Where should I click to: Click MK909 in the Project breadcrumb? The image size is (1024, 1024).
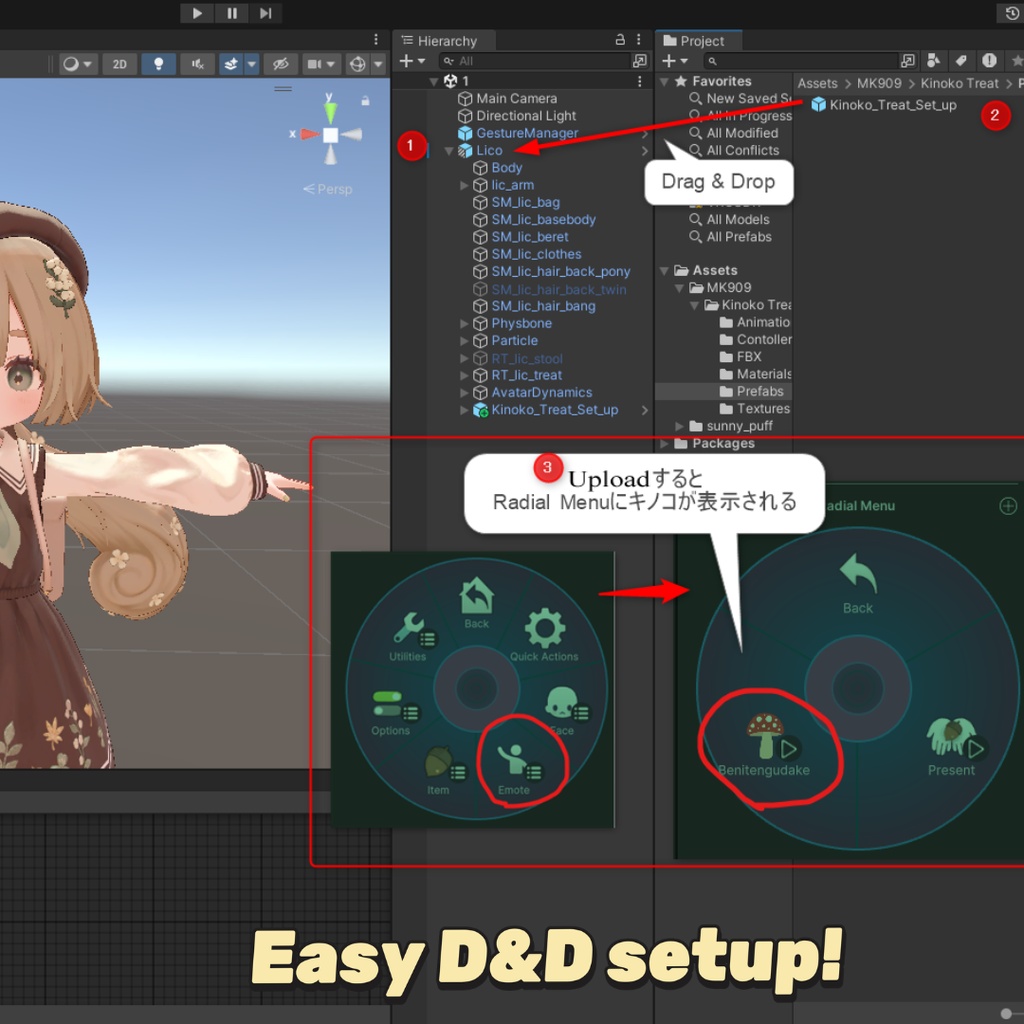[878, 84]
